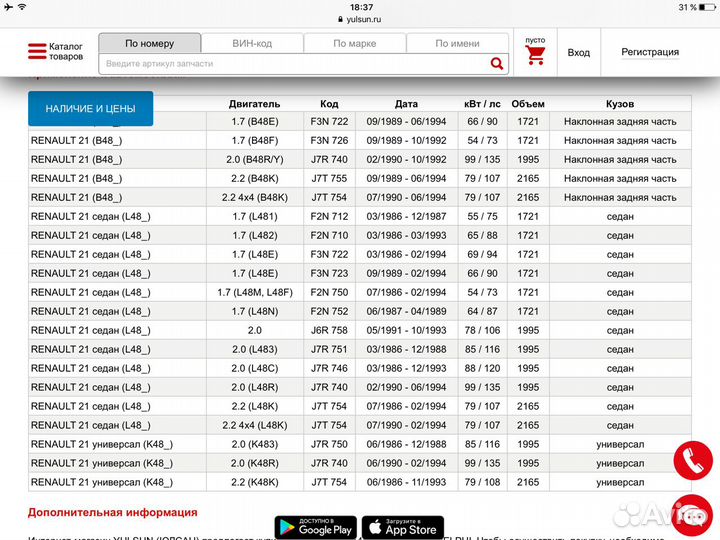720x540 pixels.
Task: Open the Google Play store badge
Action: (314, 526)
